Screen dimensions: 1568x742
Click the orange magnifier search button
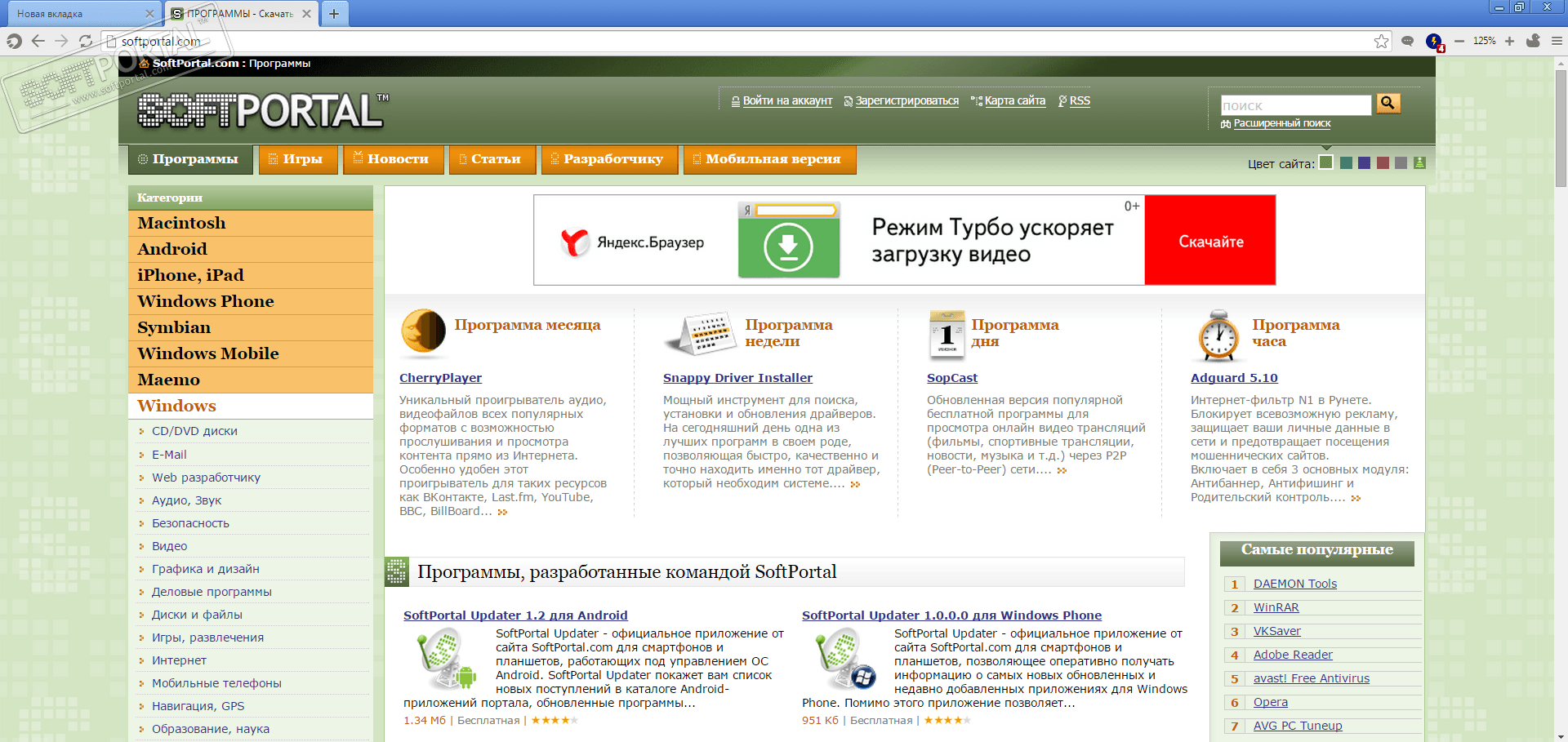point(1388,103)
